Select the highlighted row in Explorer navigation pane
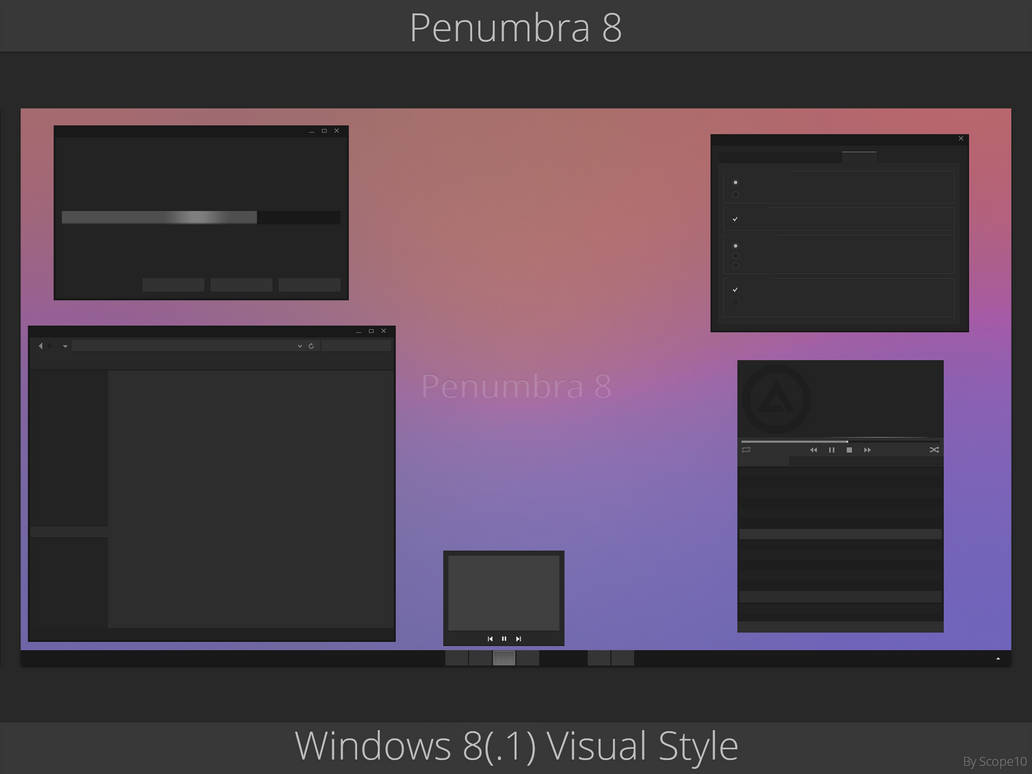The height and width of the screenshot is (774, 1032). point(69,532)
